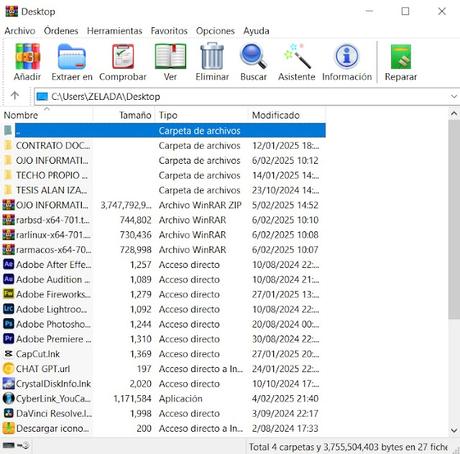Select the TESIS ALAN IZA folder row
460x454 pixels.
164,190
